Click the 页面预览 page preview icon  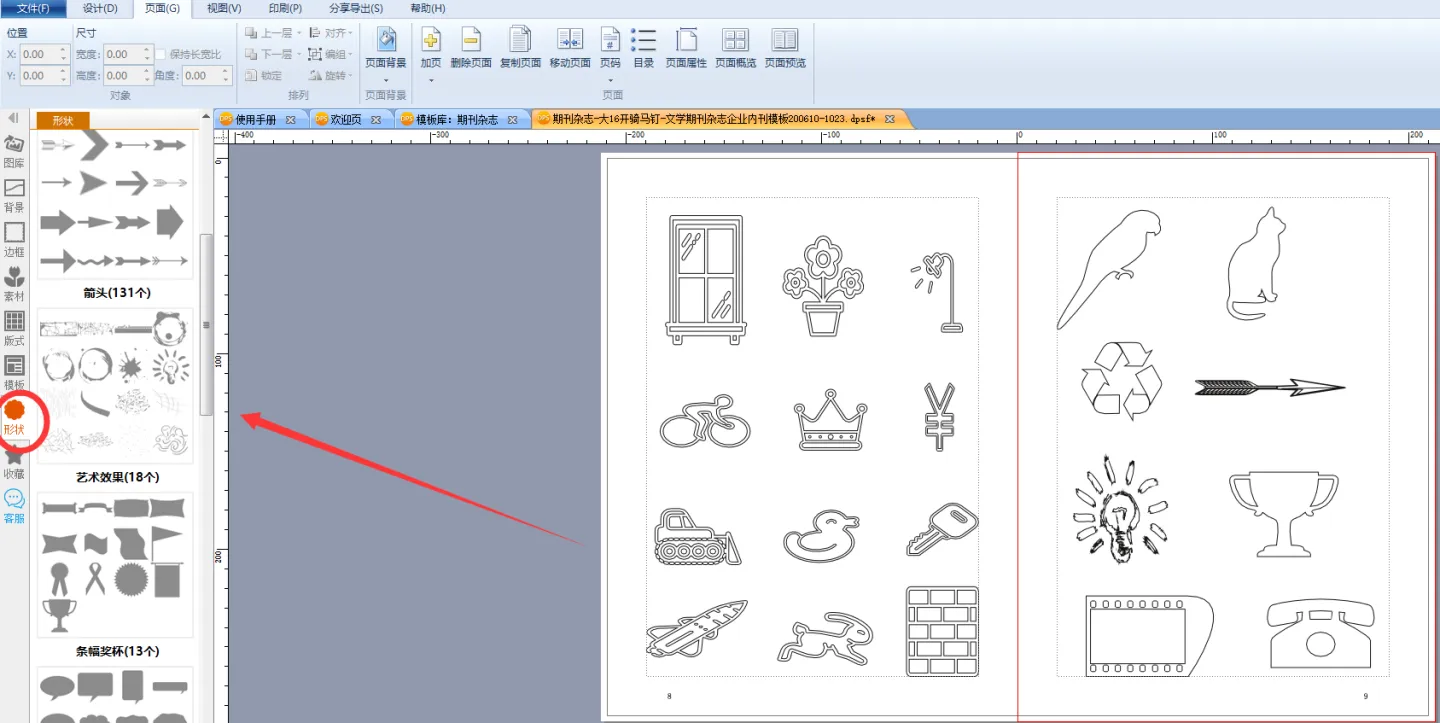pyautogui.click(x=785, y=47)
